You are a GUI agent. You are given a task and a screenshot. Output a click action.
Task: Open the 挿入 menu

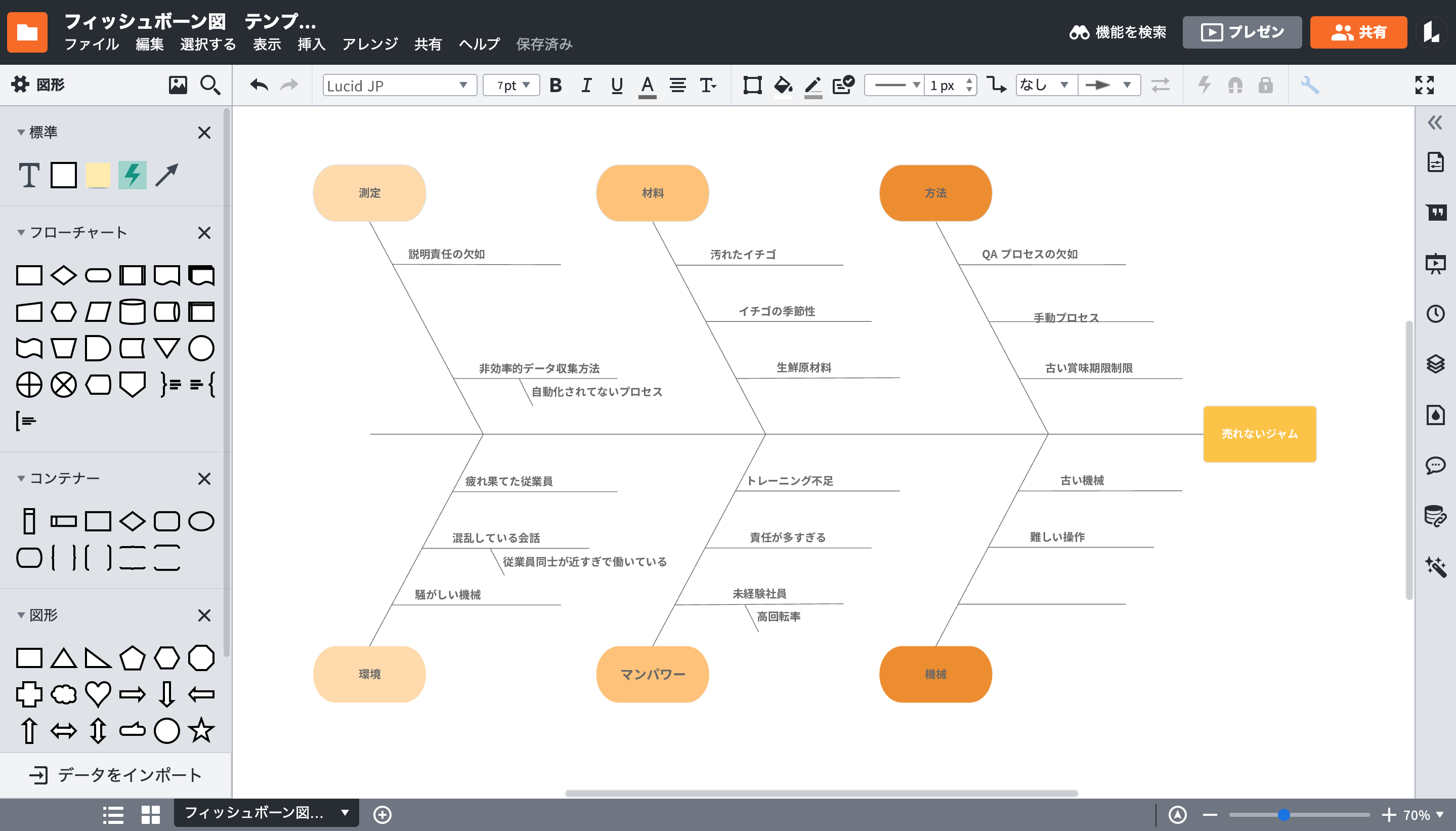[311, 44]
